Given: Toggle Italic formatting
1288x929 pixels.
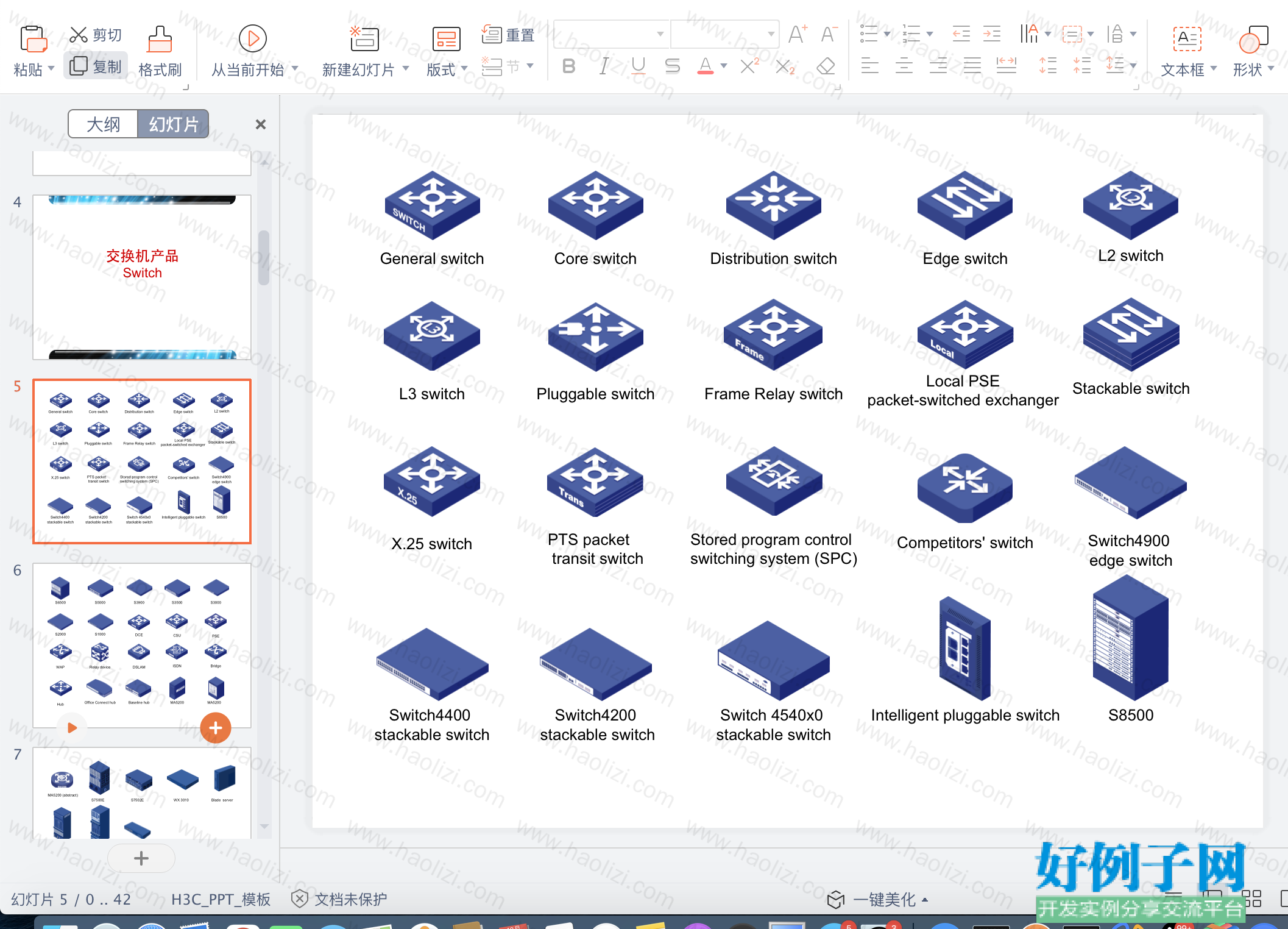Looking at the screenshot, I should (x=603, y=66).
